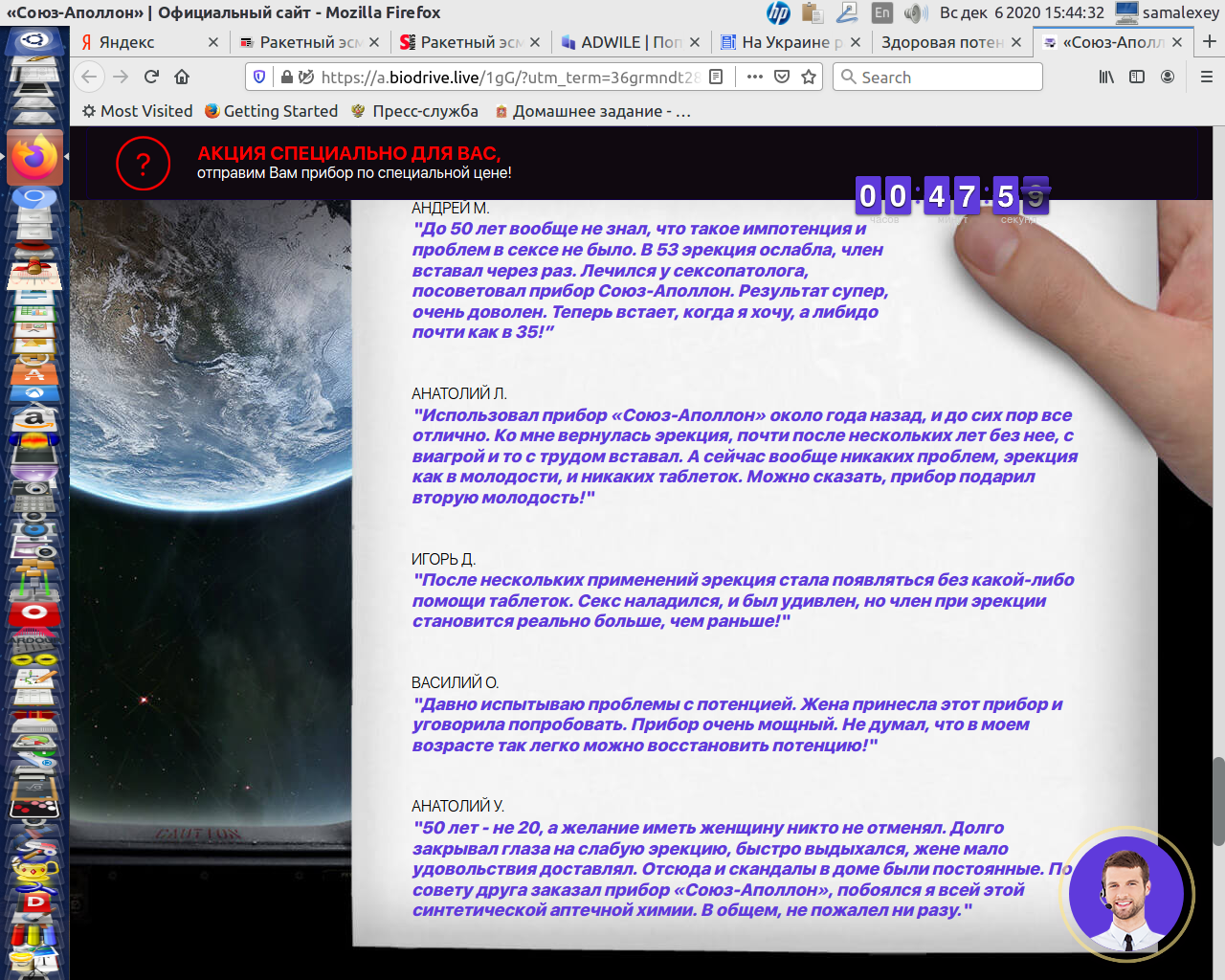
Task: Click the vertical page scrollbar thumb
Action: [x=1218, y=801]
